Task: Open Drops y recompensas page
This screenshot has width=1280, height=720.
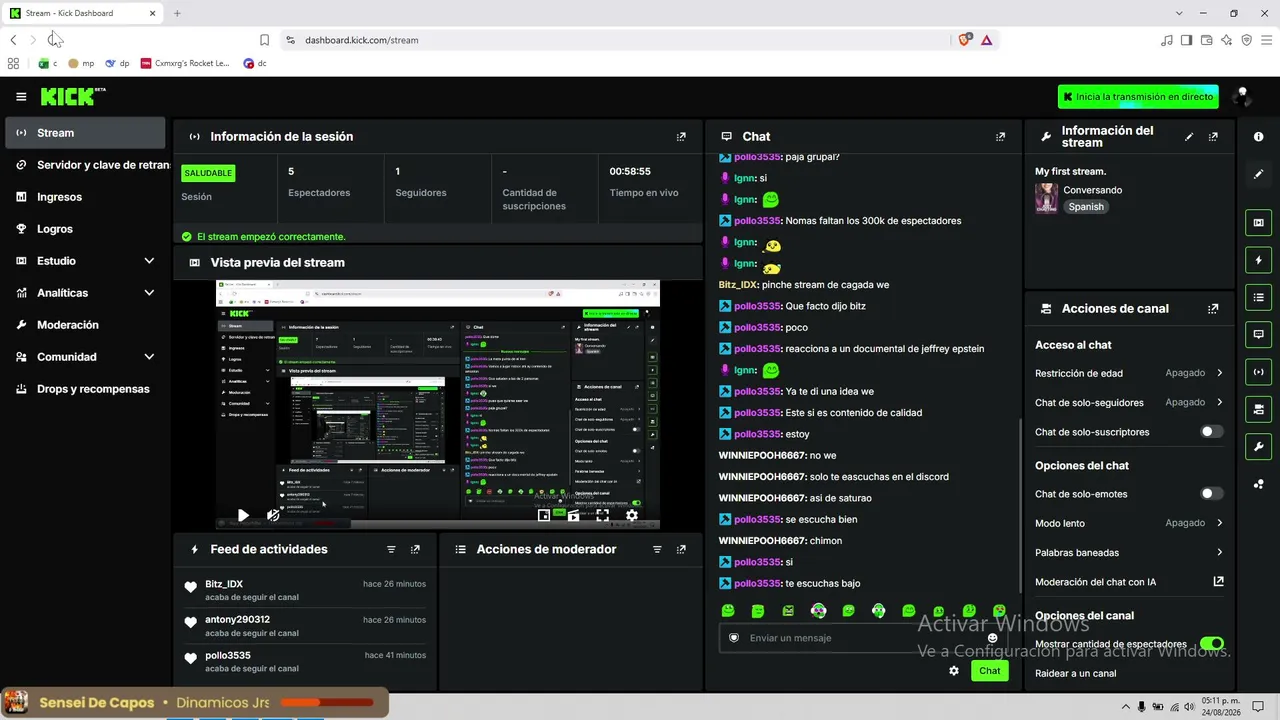Action: pyautogui.click(x=85, y=389)
